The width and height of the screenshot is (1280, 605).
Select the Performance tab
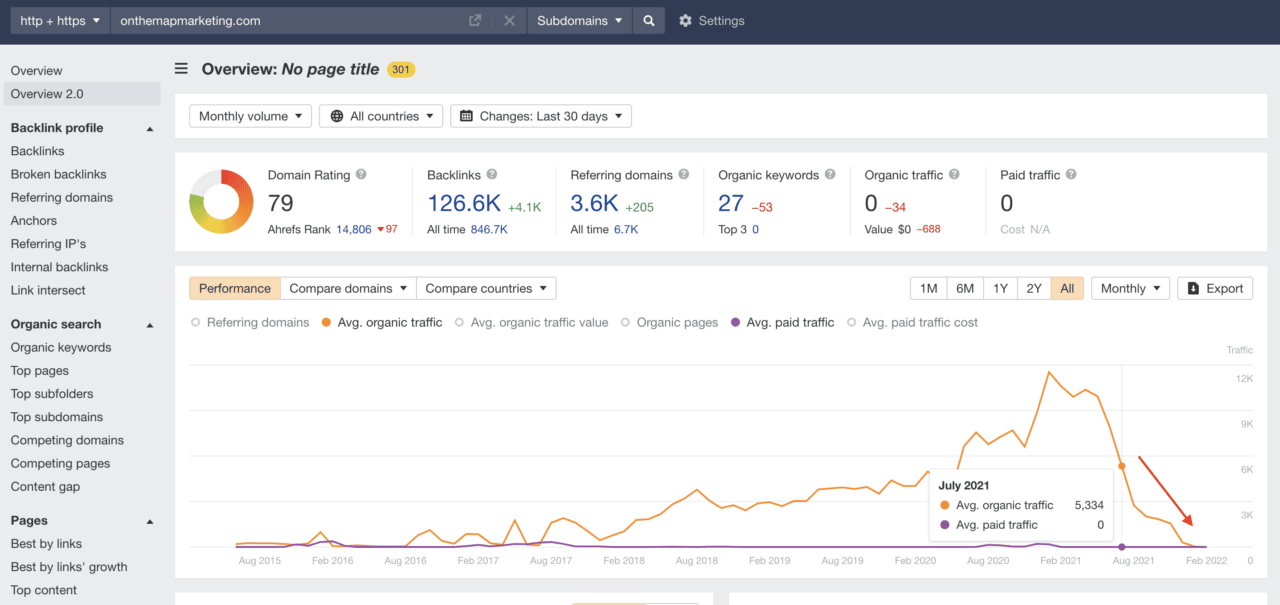[x=235, y=288]
